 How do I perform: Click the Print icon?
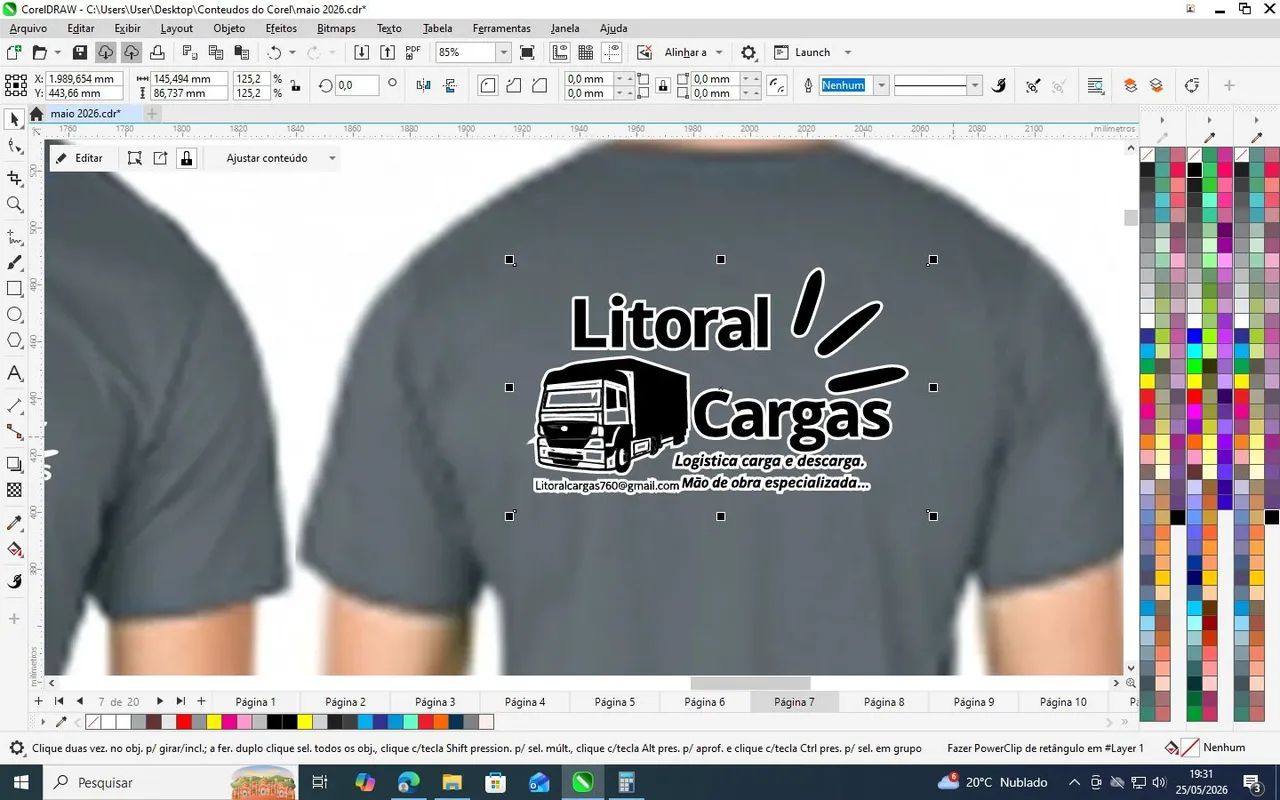157,52
